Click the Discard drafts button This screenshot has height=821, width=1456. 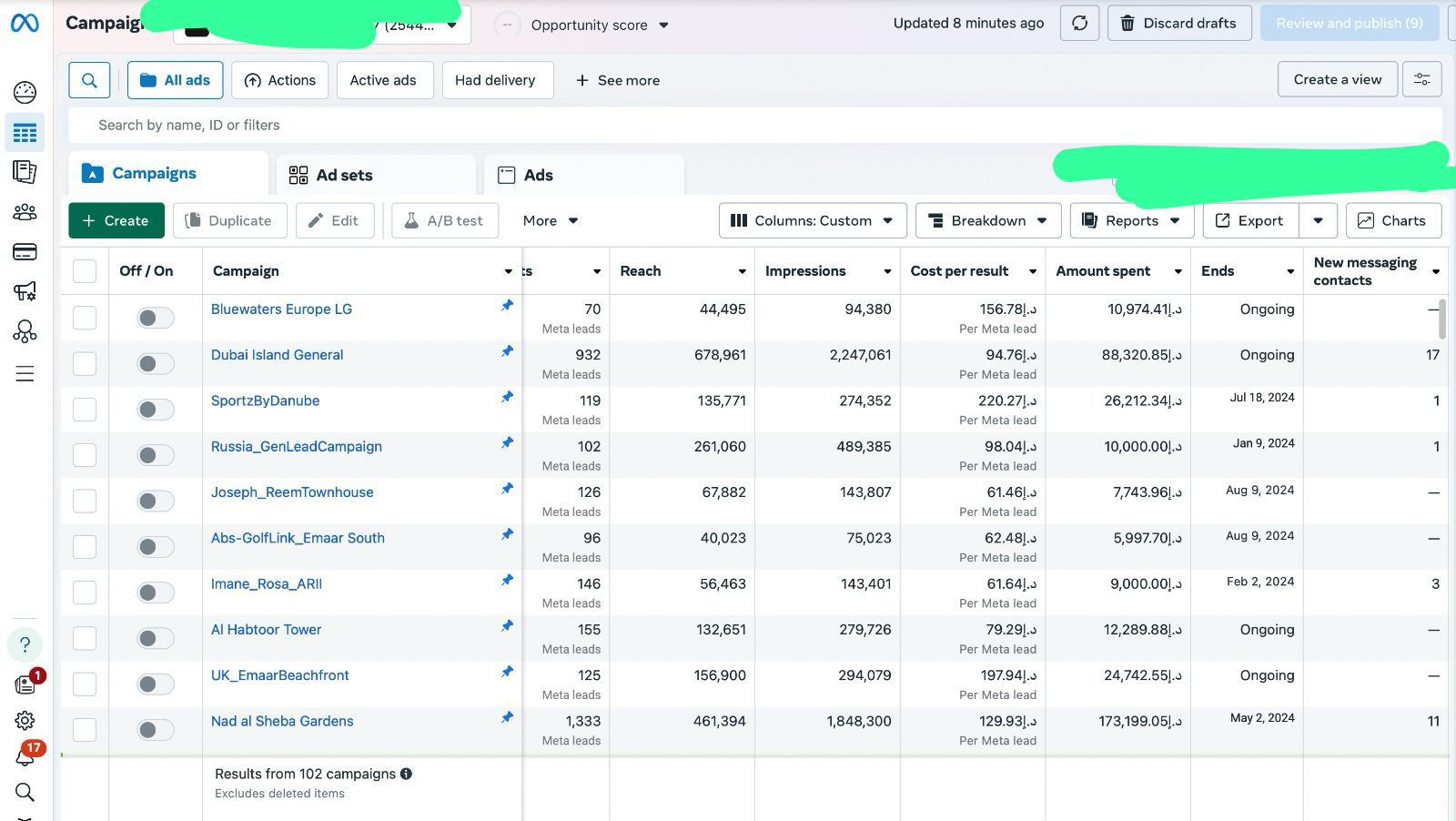click(1179, 24)
